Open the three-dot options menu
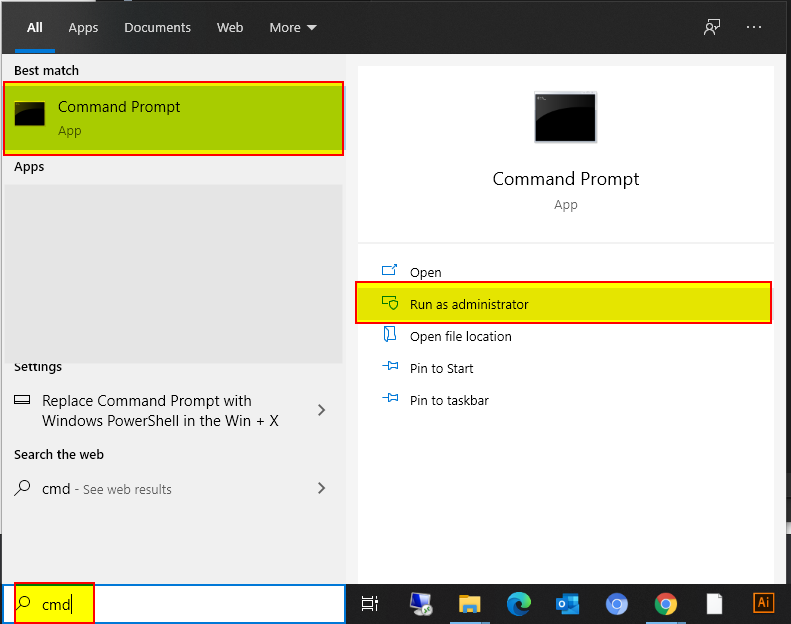The height and width of the screenshot is (624, 791). point(754,27)
